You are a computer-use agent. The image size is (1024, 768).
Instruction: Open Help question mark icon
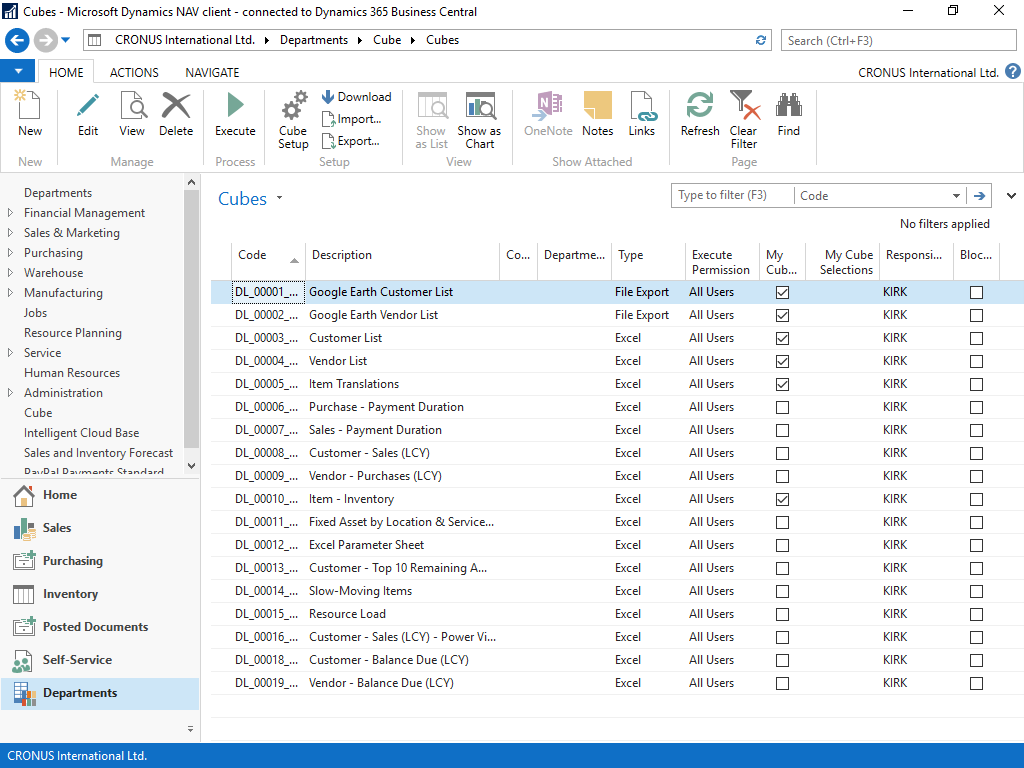click(1013, 72)
